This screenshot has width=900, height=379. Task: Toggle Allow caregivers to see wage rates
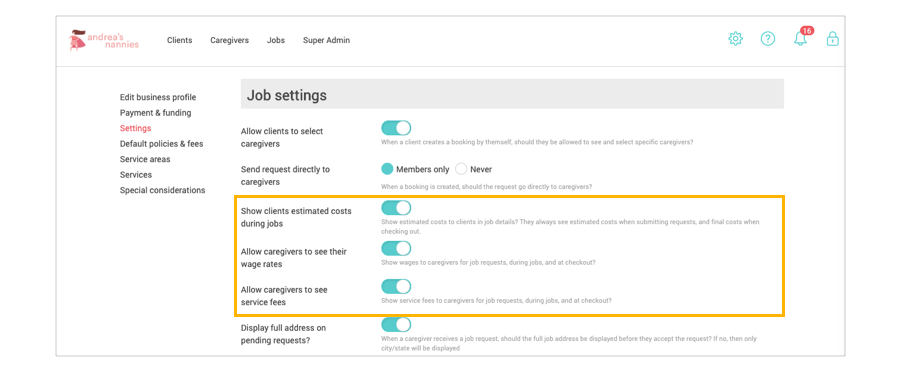396,248
